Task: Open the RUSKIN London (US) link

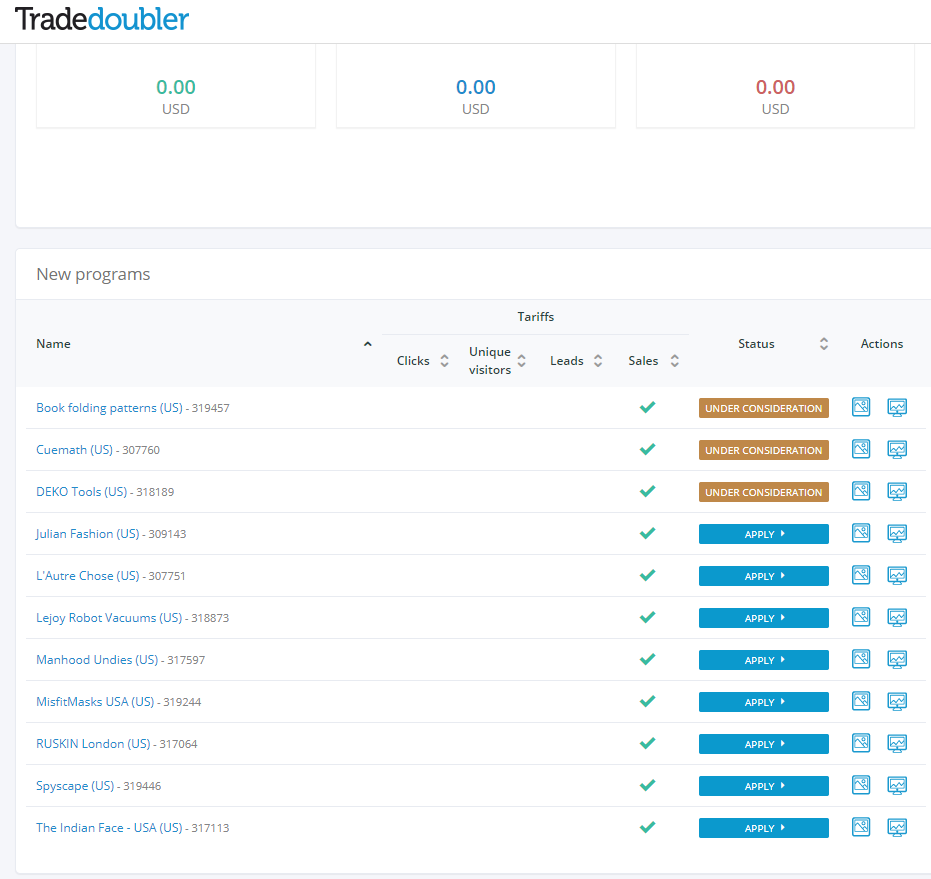Action: pos(93,744)
